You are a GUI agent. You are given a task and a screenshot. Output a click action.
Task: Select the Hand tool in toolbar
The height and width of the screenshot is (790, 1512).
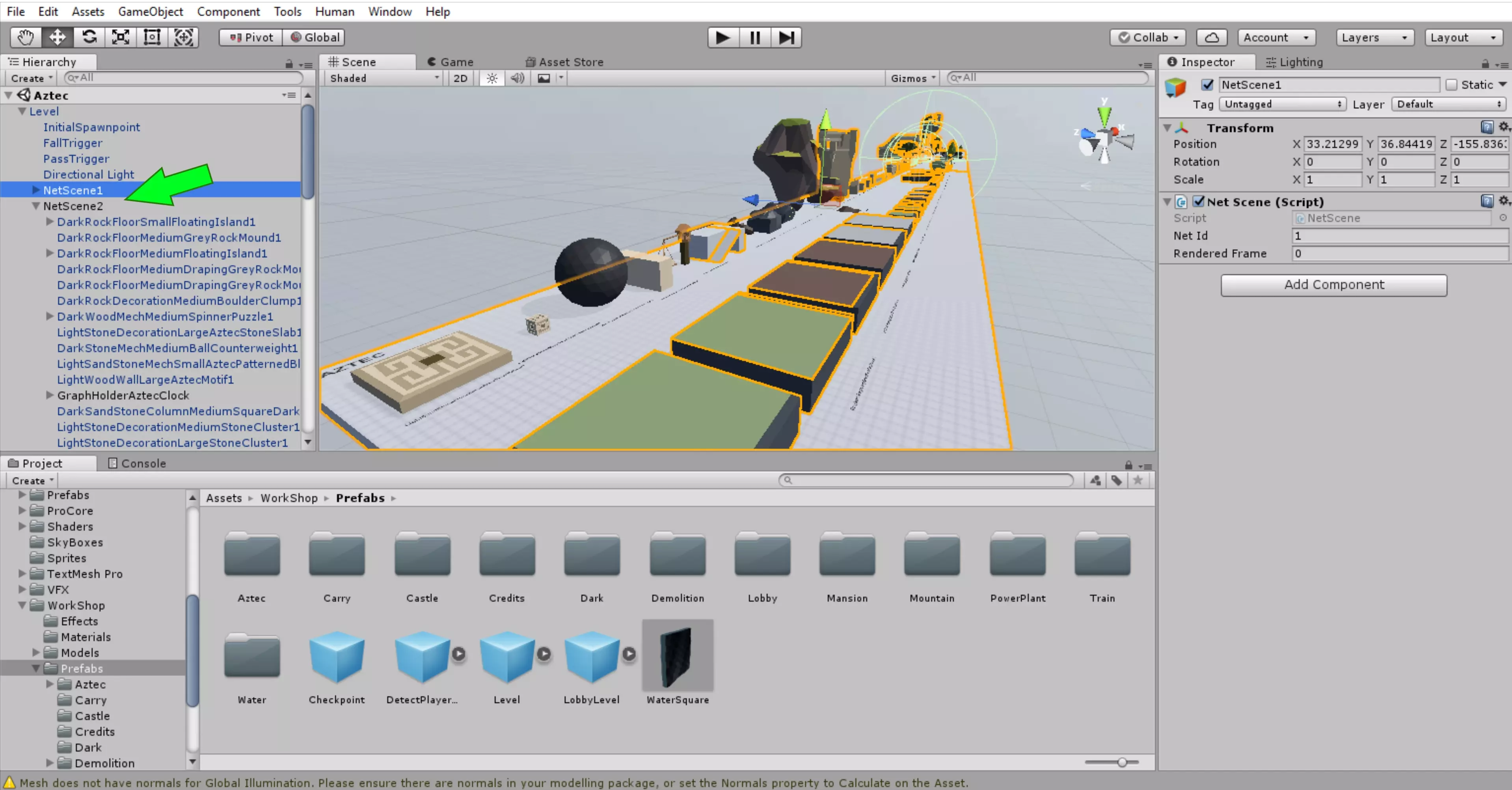coord(25,37)
